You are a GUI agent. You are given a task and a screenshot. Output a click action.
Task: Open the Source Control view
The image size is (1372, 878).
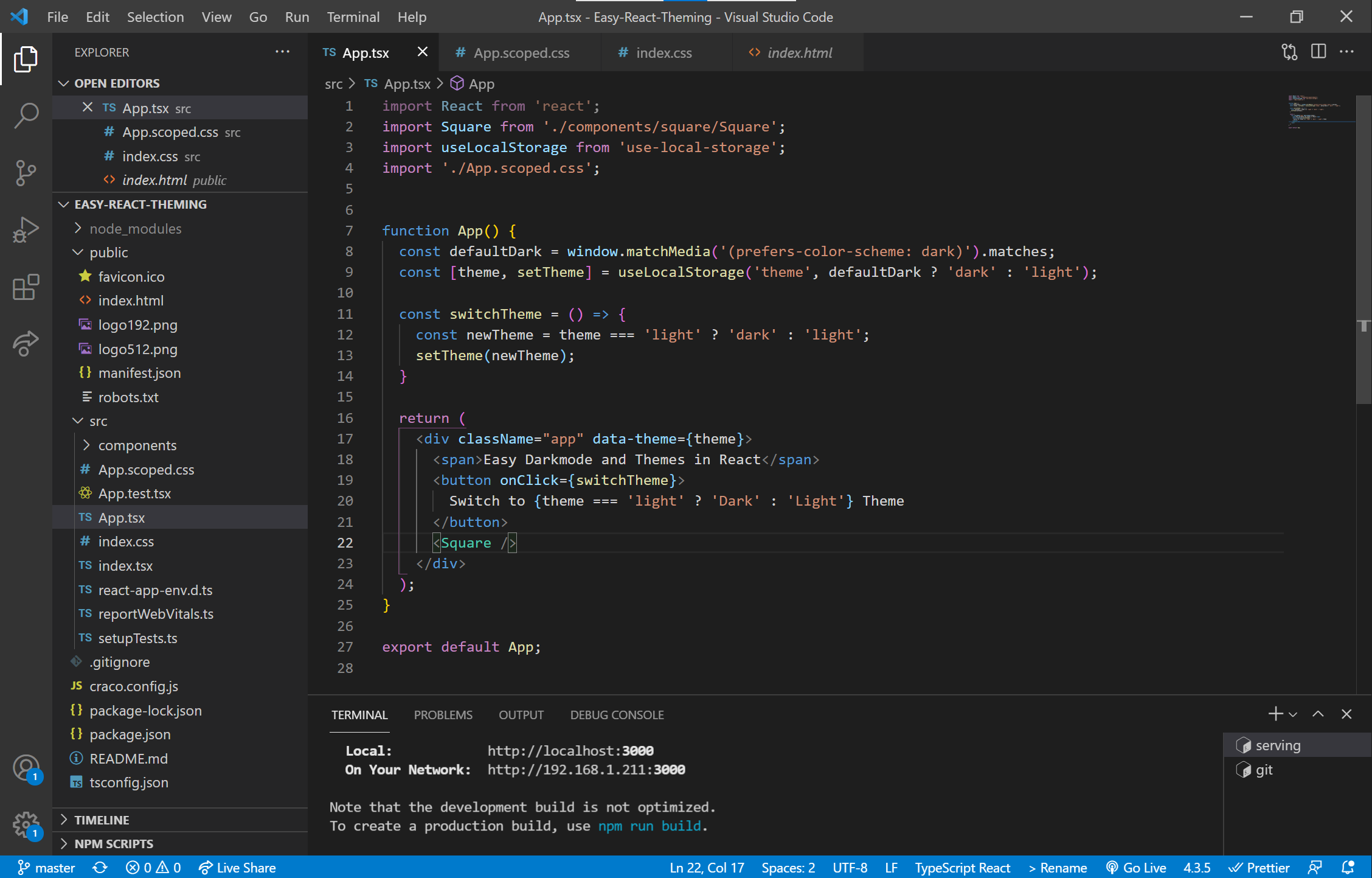point(26,173)
